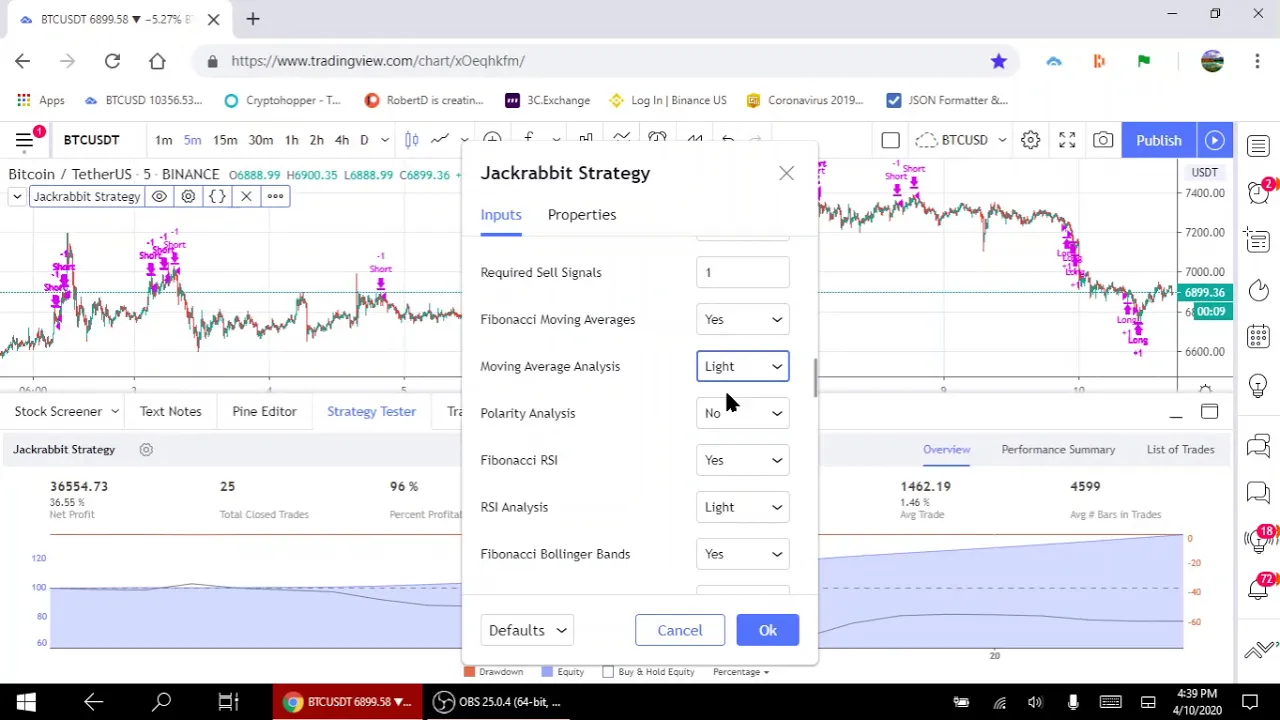Image resolution: width=1280 pixels, height=720 pixels.
Task: Switch to the Properties tab
Action: click(x=582, y=214)
